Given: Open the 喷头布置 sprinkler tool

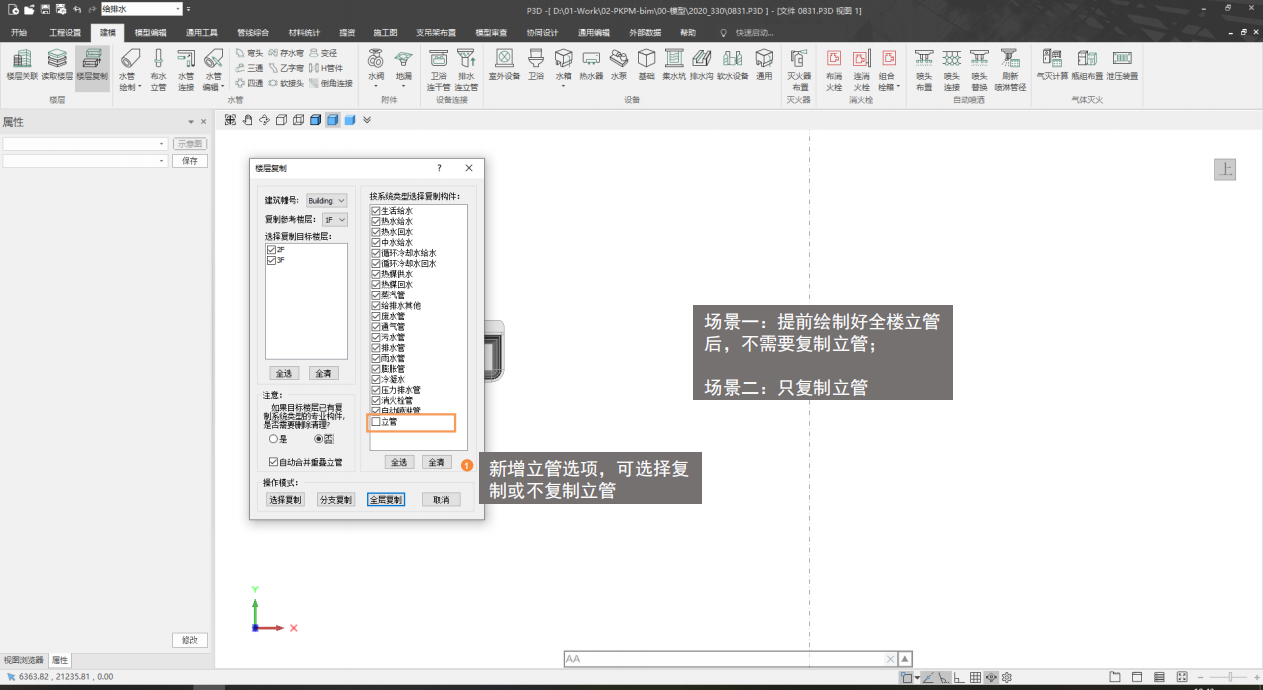Looking at the screenshot, I should click(x=924, y=68).
